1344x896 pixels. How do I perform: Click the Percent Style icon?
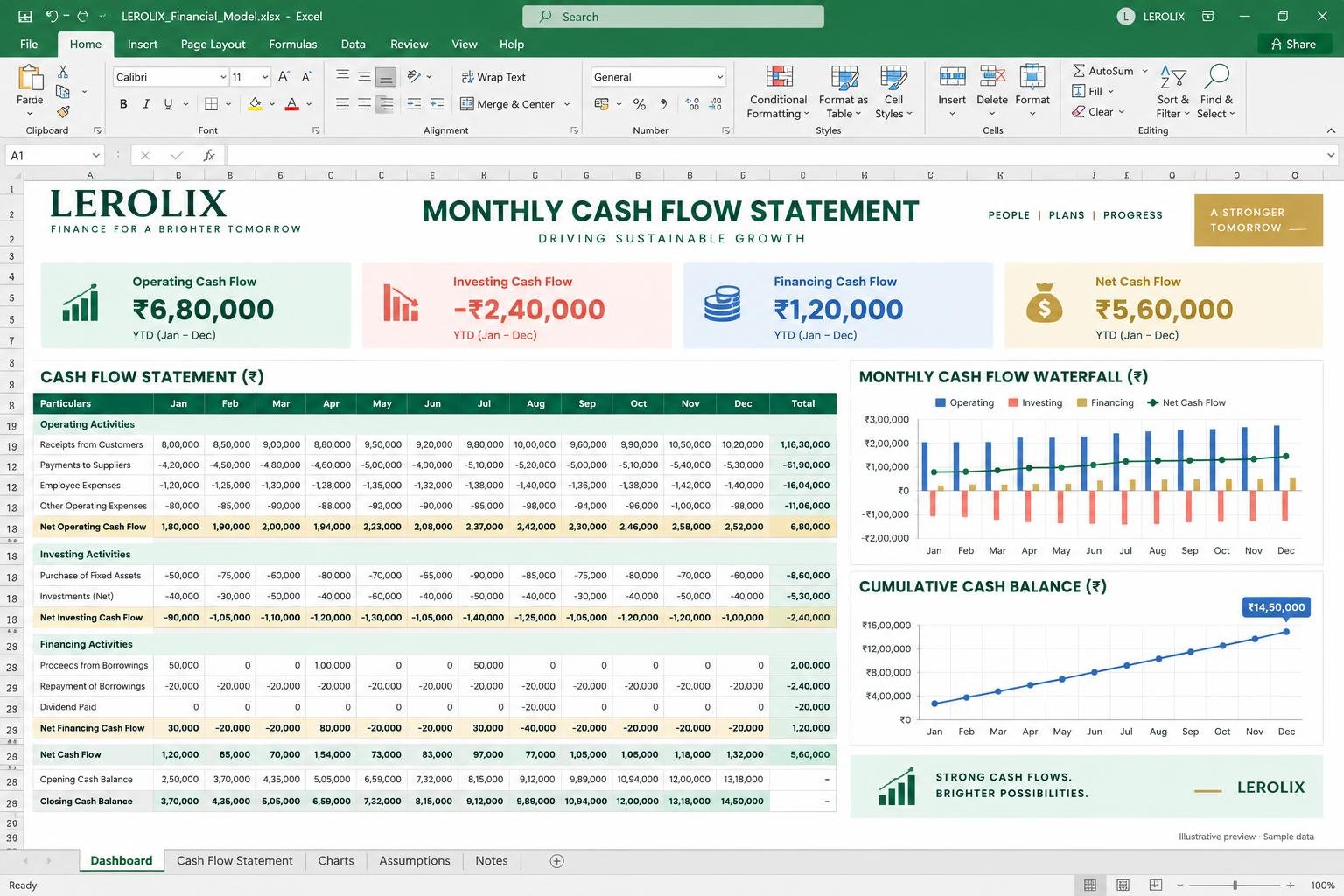[x=640, y=104]
